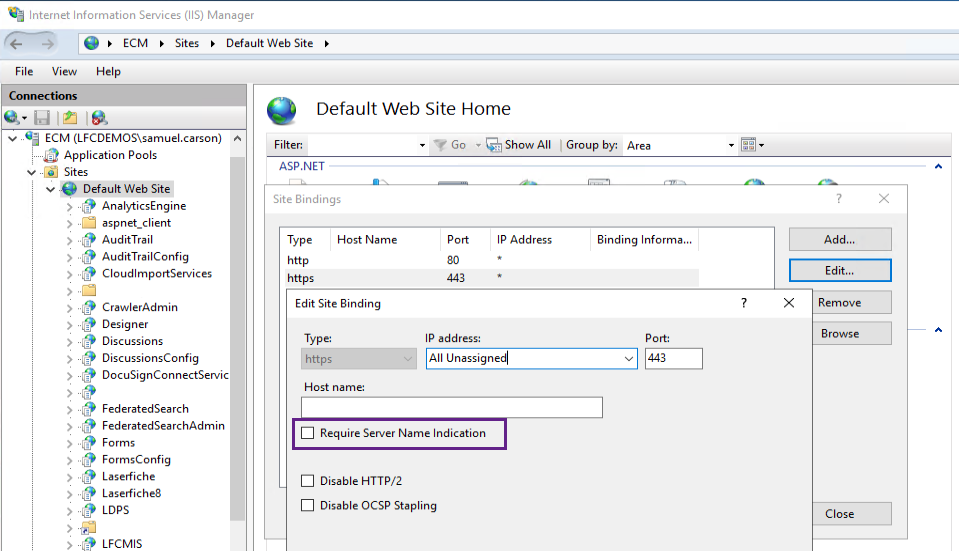
Task: Collapse the Default Web Site node
Action: [51, 190]
